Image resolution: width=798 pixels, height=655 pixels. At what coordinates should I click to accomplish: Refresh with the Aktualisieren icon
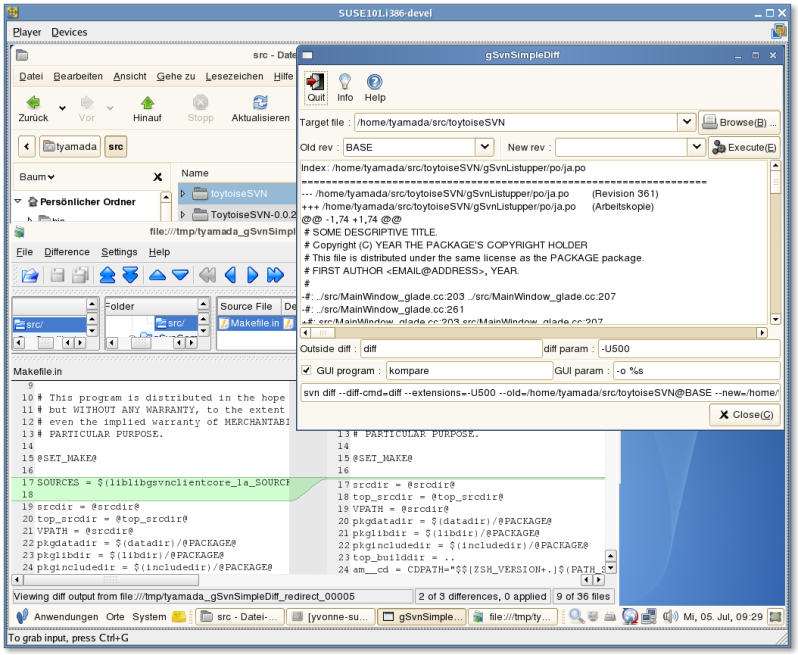(260, 102)
